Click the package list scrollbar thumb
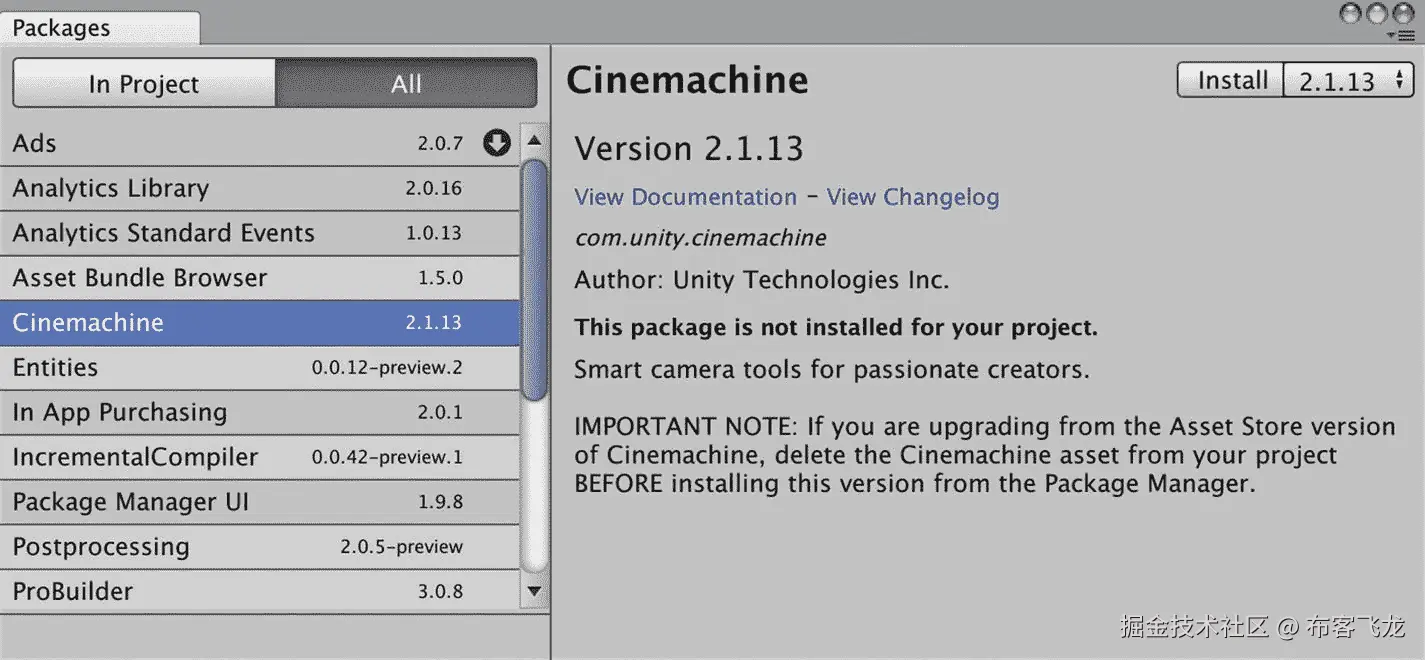 [x=535, y=280]
